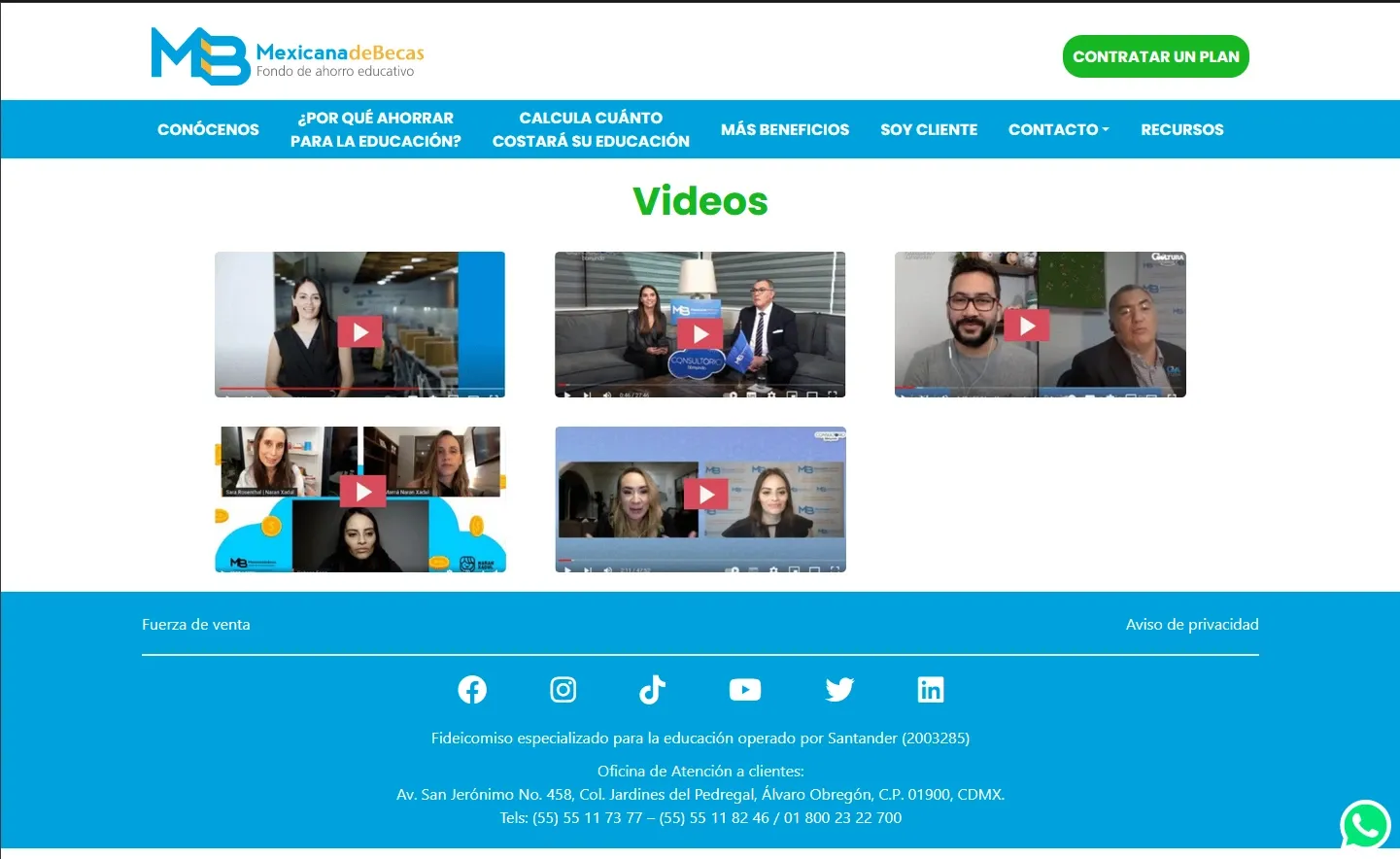Click the CONTRATAR UN PLAN button
This screenshot has width=1400, height=859.
[x=1155, y=56]
